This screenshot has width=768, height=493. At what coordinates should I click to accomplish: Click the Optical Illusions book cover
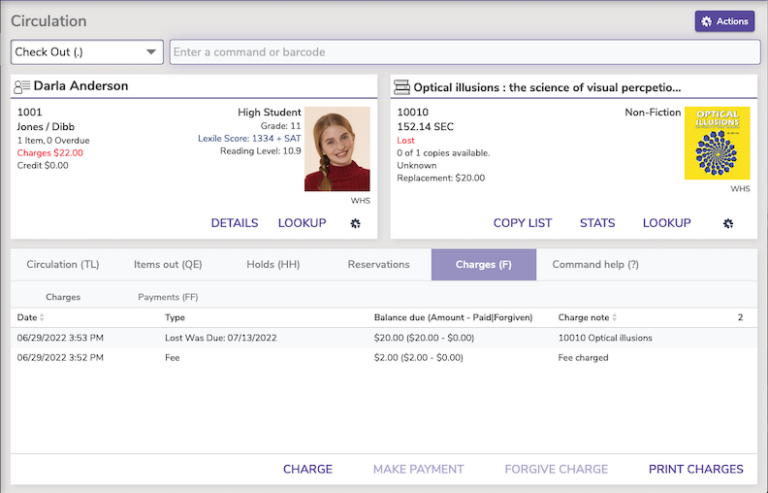(x=717, y=143)
